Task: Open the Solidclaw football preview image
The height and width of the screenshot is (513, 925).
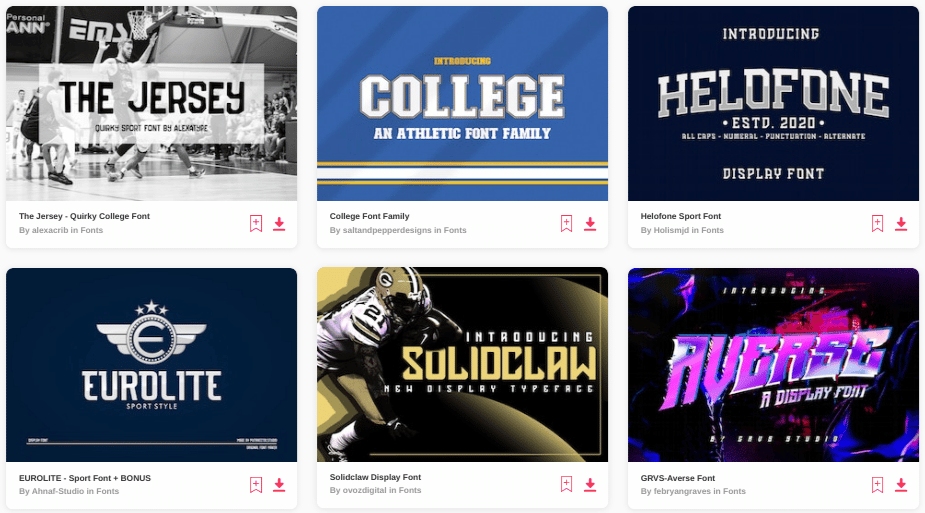Action: point(462,364)
